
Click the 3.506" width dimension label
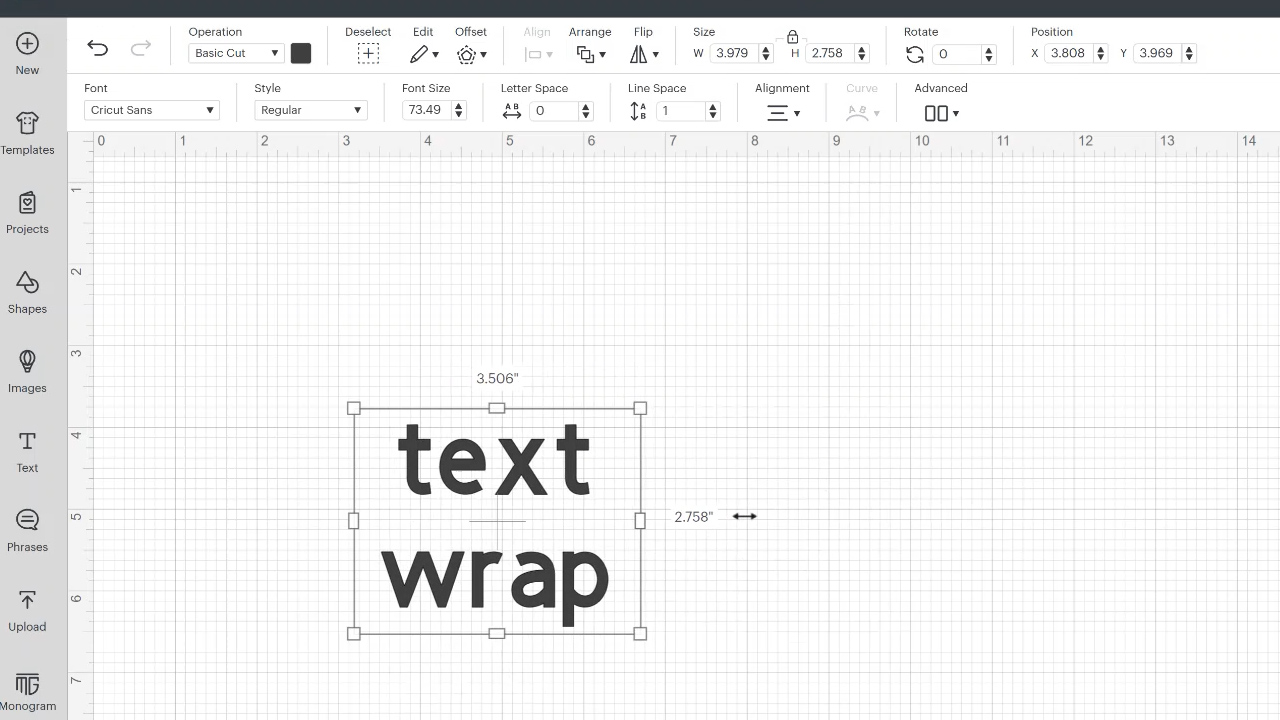pos(497,378)
